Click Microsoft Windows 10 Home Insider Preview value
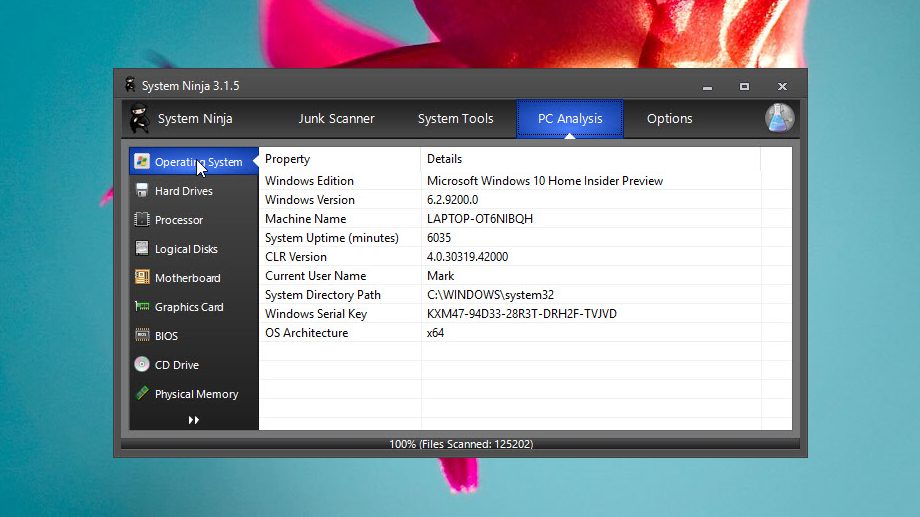The image size is (920, 517). tap(544, 181)
